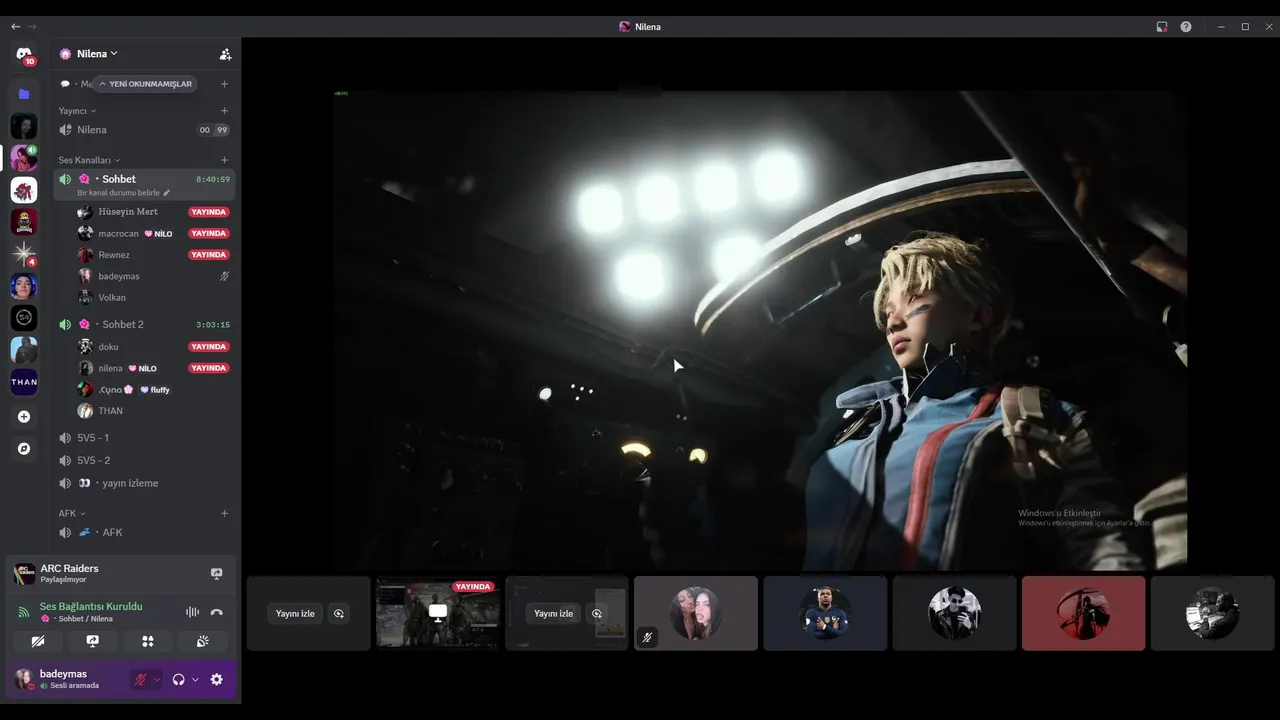Join the yayın izleme voice channel
This screenshot has height=720, width=1280.
click(x=144, y=483)
